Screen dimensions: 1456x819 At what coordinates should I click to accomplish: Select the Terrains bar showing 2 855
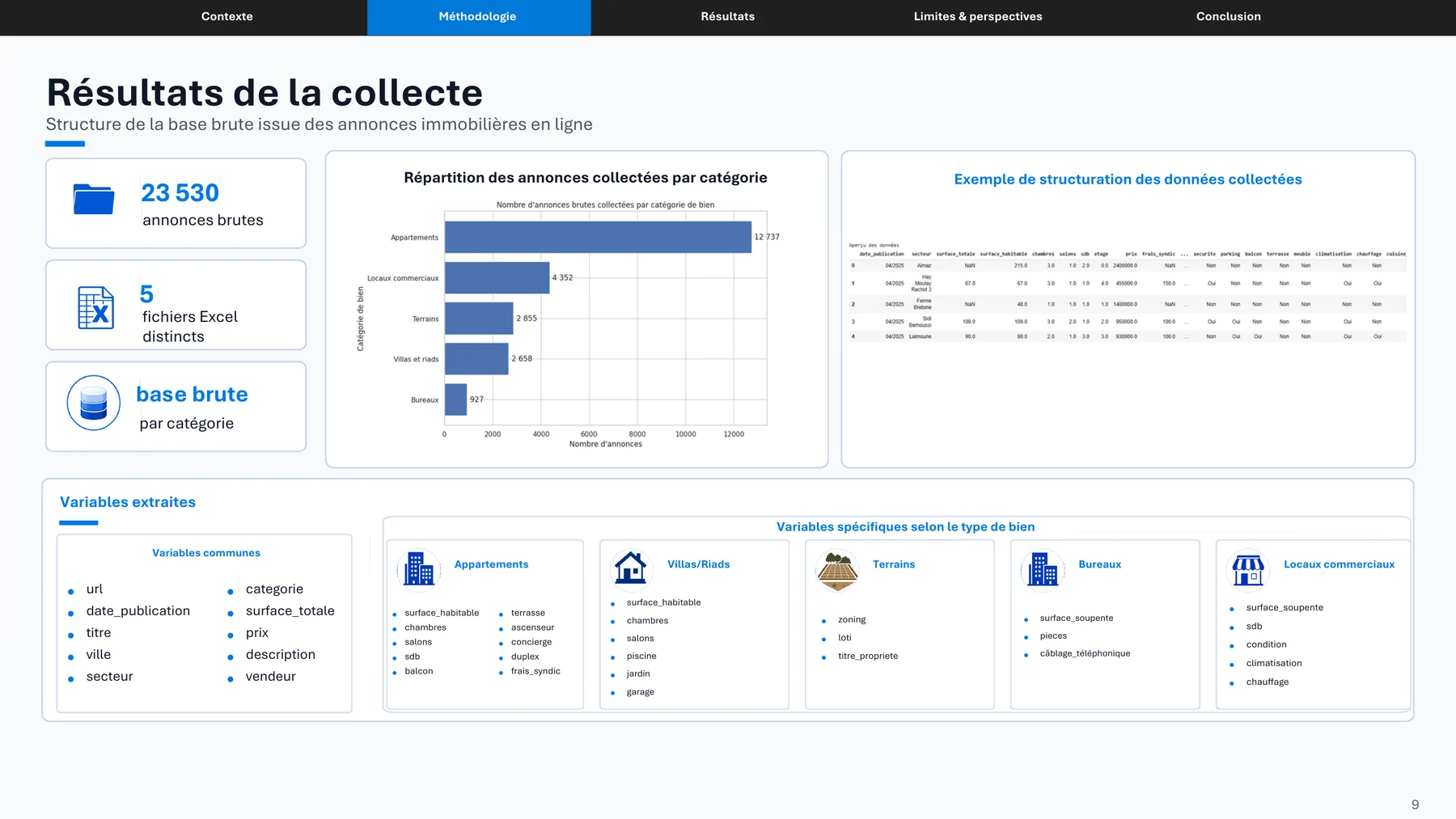pyautogui.click(x=479, y=319)
